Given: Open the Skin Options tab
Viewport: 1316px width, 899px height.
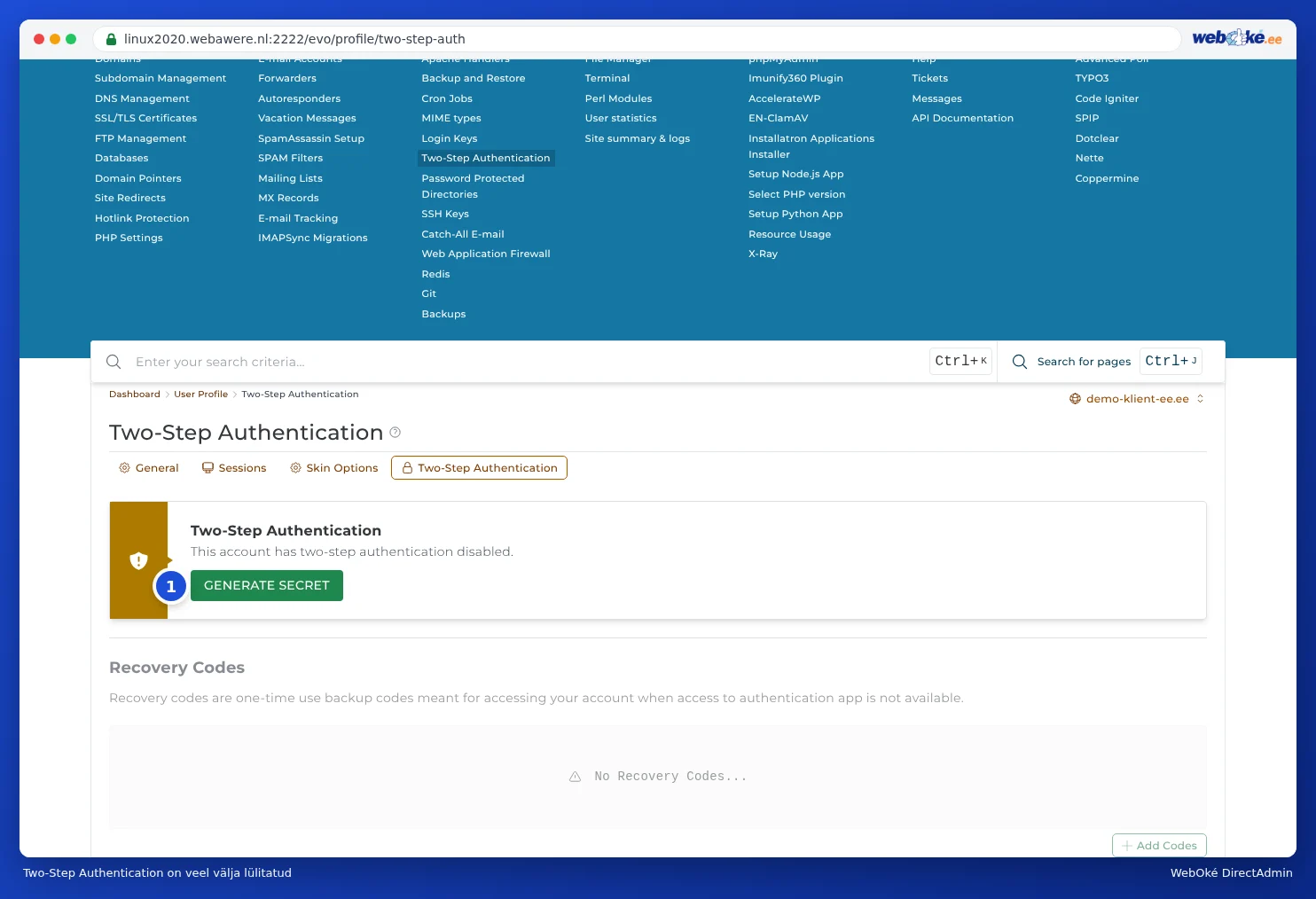Looking at the screenshot, I should point(333,468).
